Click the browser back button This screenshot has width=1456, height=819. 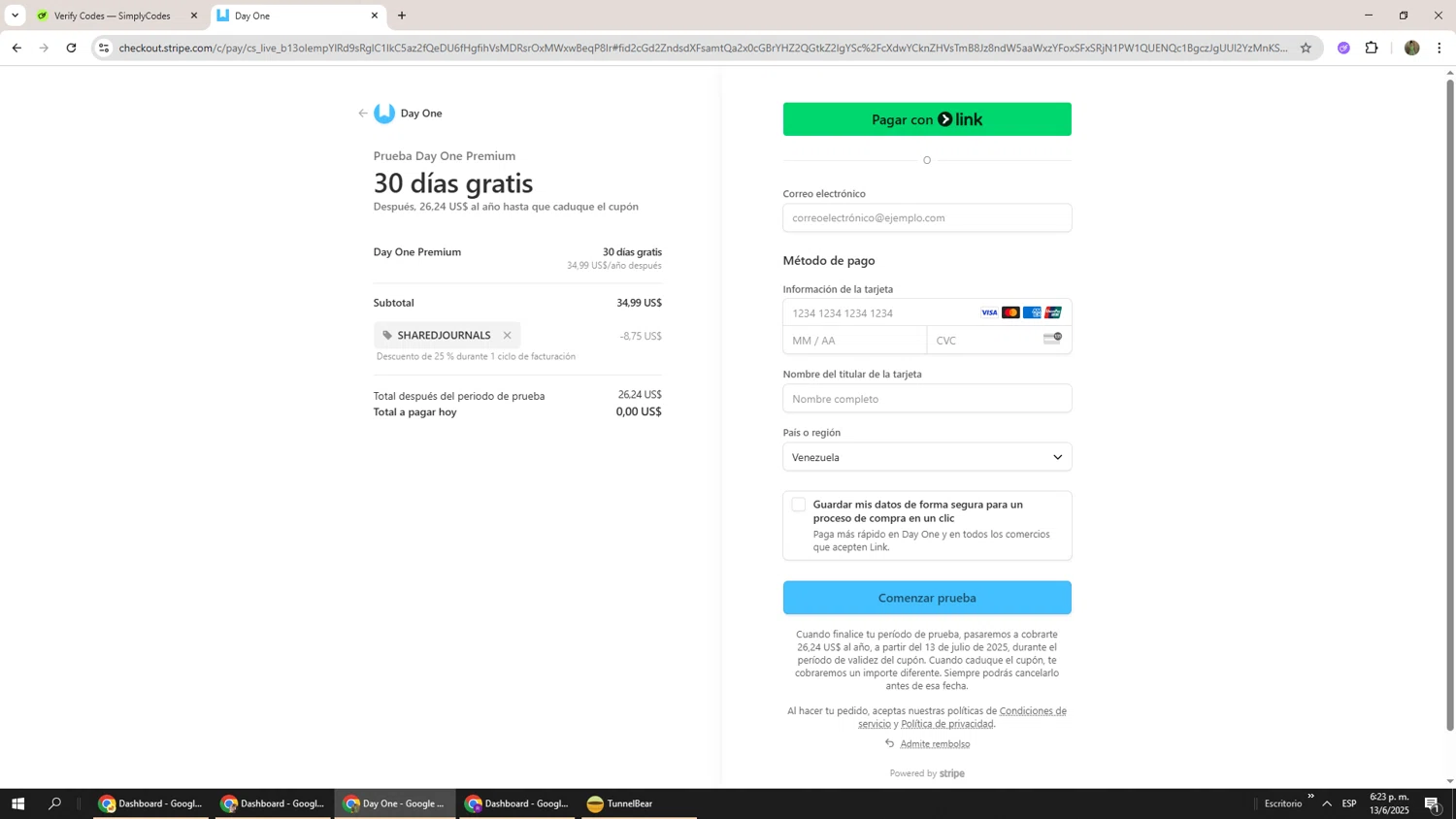coord(17,48)
